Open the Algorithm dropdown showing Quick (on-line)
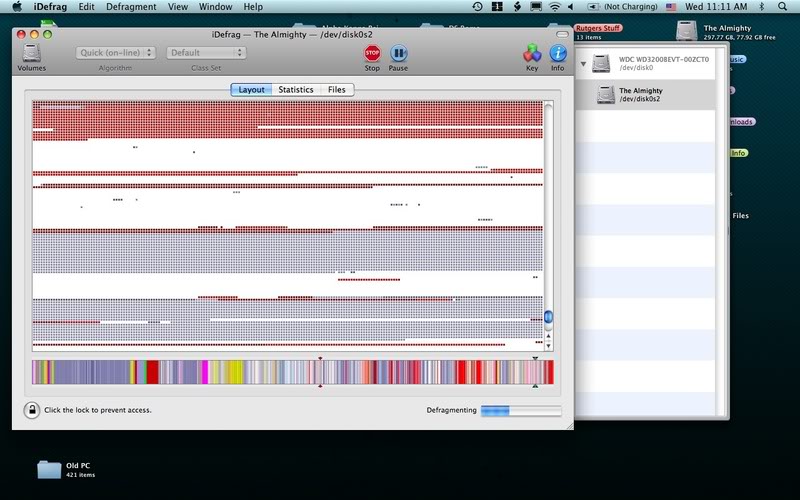 pos(115,53)
